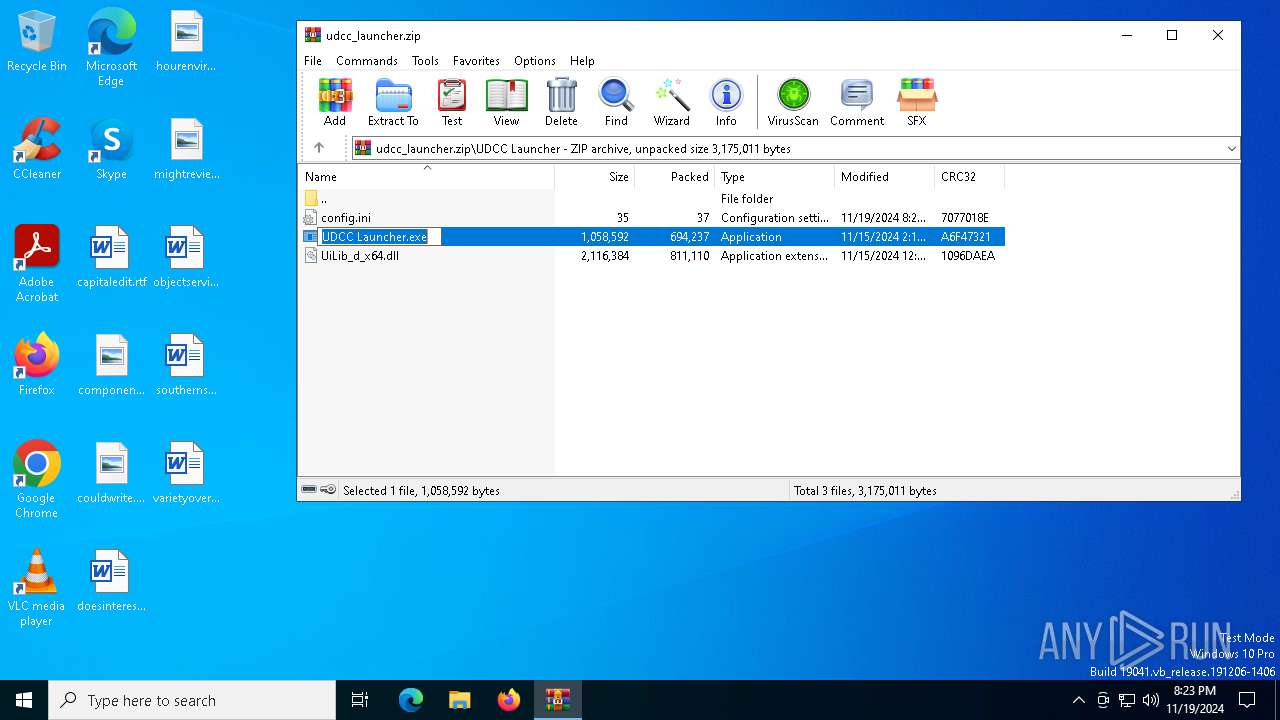Open Microsoft Edge desktop shortcut
The image size is (1280, 720).
pyautogui.click(x=111, y=48)
